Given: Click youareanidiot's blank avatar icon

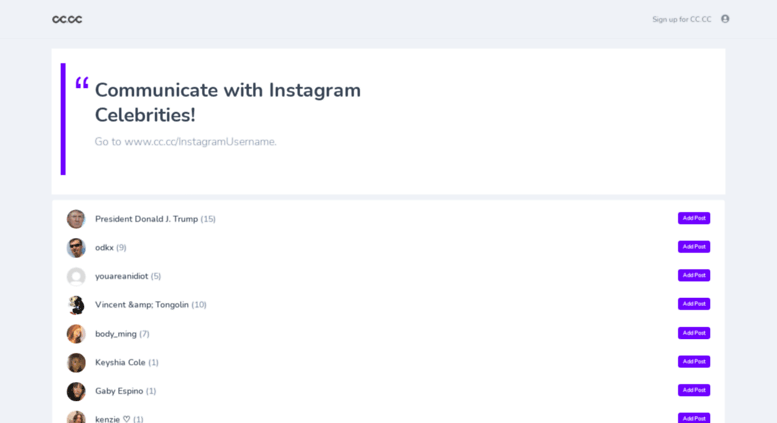Looking at the screenshot, I should click(x=76, y=276).
